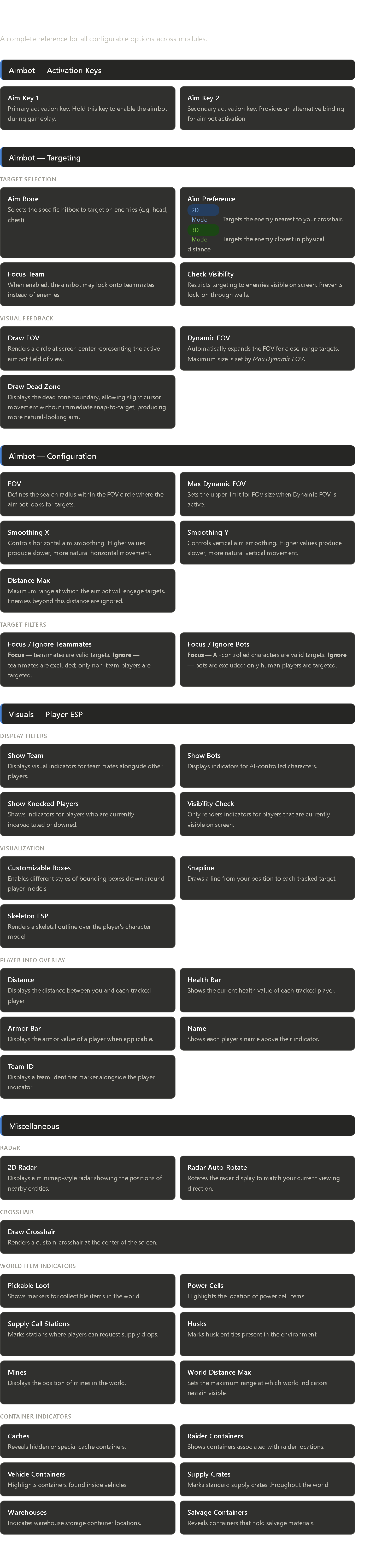Click the Aimbot — Targeting section header
This screenshot has height=1568, width=376.
178,158
